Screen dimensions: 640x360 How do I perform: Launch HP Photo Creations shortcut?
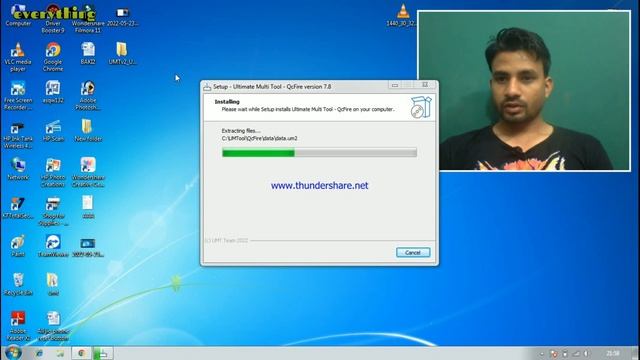click(53, 172)
